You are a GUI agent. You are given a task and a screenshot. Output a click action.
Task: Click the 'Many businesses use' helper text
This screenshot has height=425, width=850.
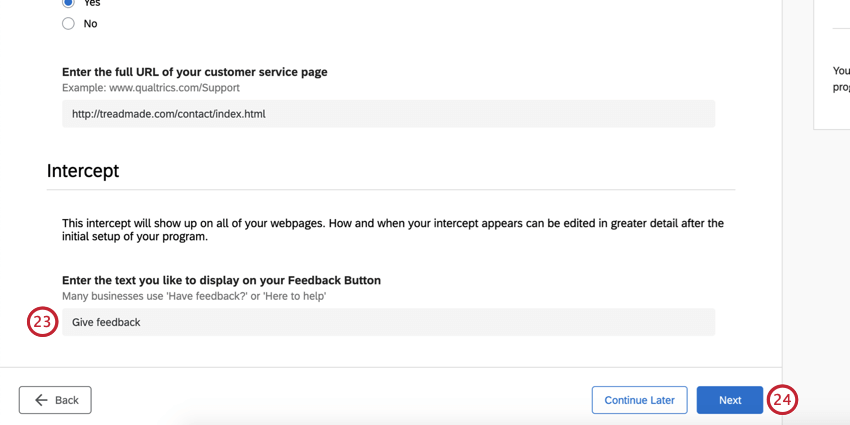click(194, 296)
